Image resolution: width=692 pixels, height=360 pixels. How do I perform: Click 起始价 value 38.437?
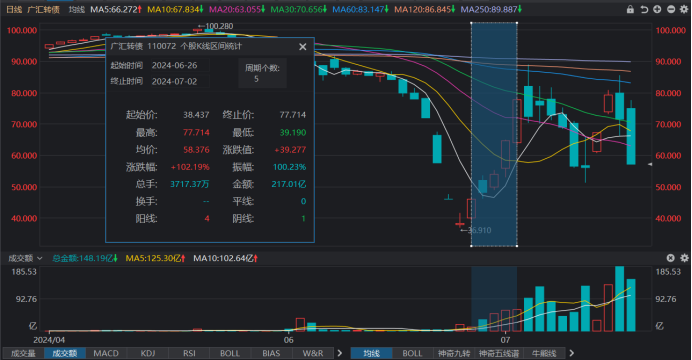click(x=196, y=115)
